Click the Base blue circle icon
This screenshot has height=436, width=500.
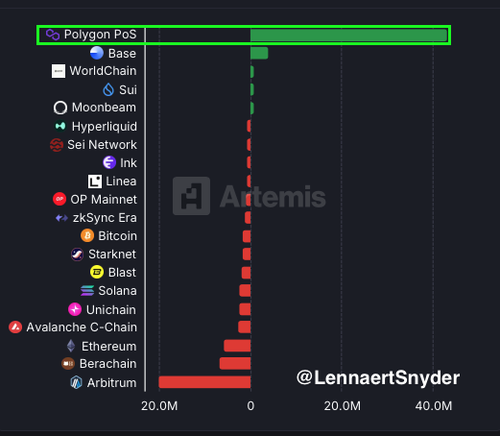click(x=97, y=53)
